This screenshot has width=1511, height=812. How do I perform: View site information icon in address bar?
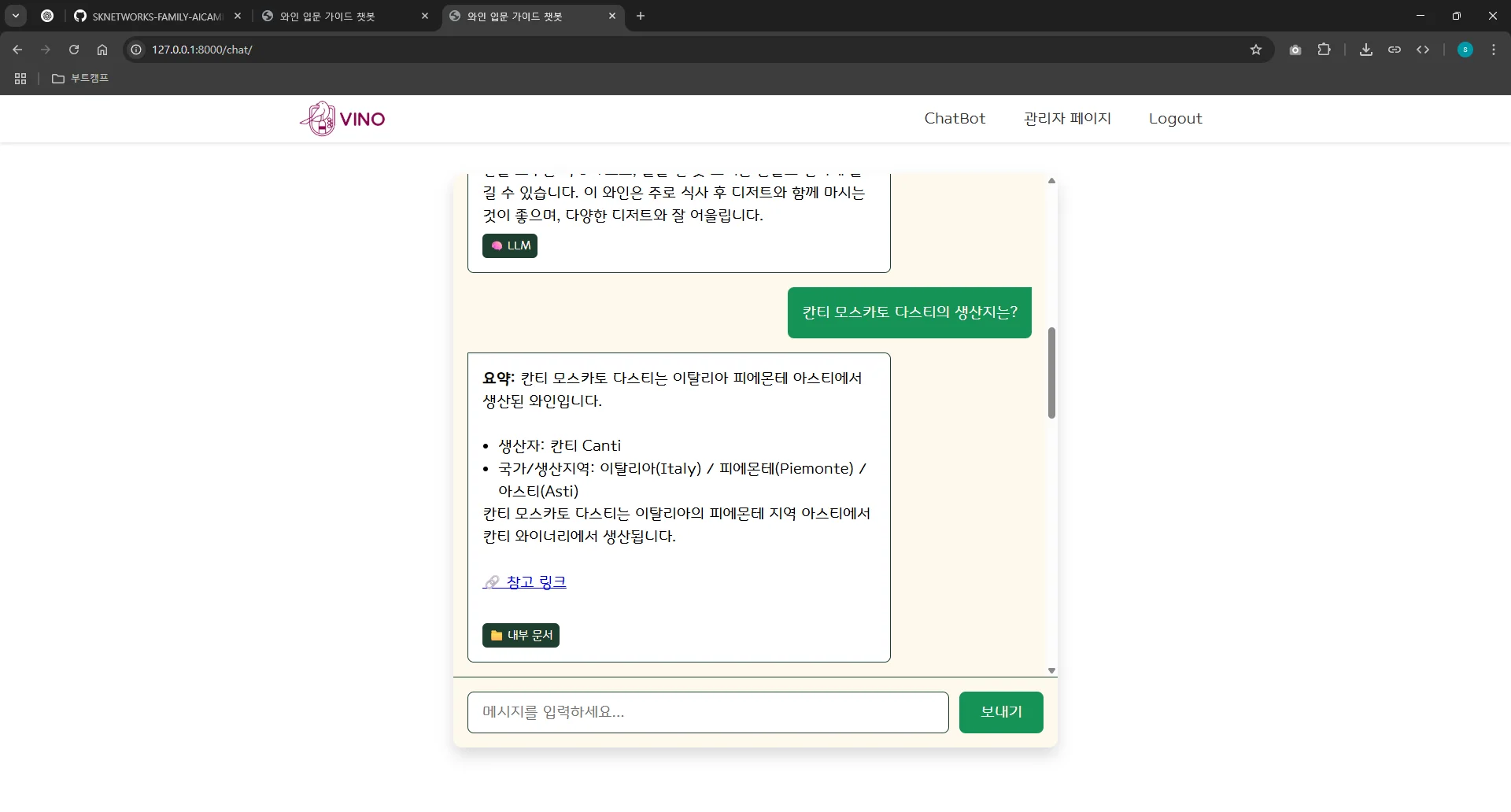point(136,50)
